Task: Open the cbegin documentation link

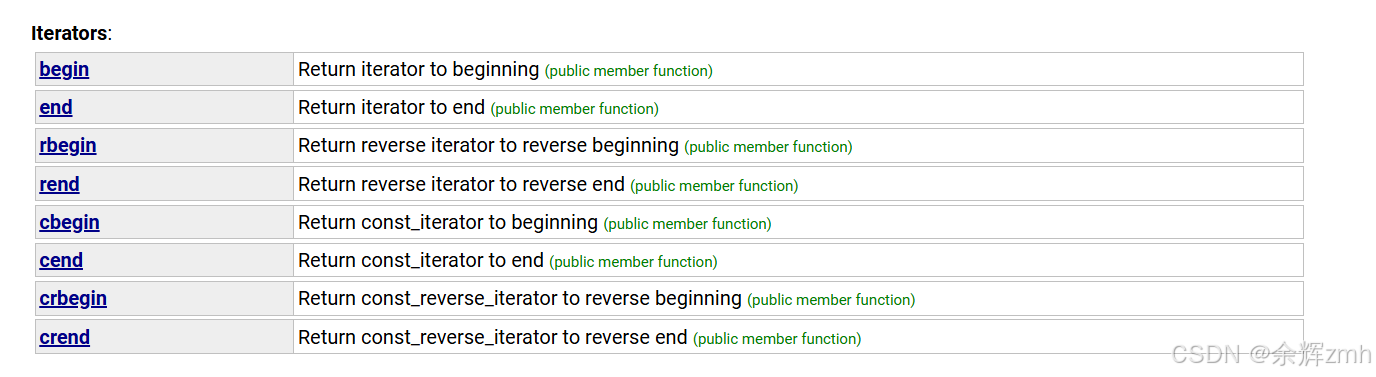Action: pos(69,222)
